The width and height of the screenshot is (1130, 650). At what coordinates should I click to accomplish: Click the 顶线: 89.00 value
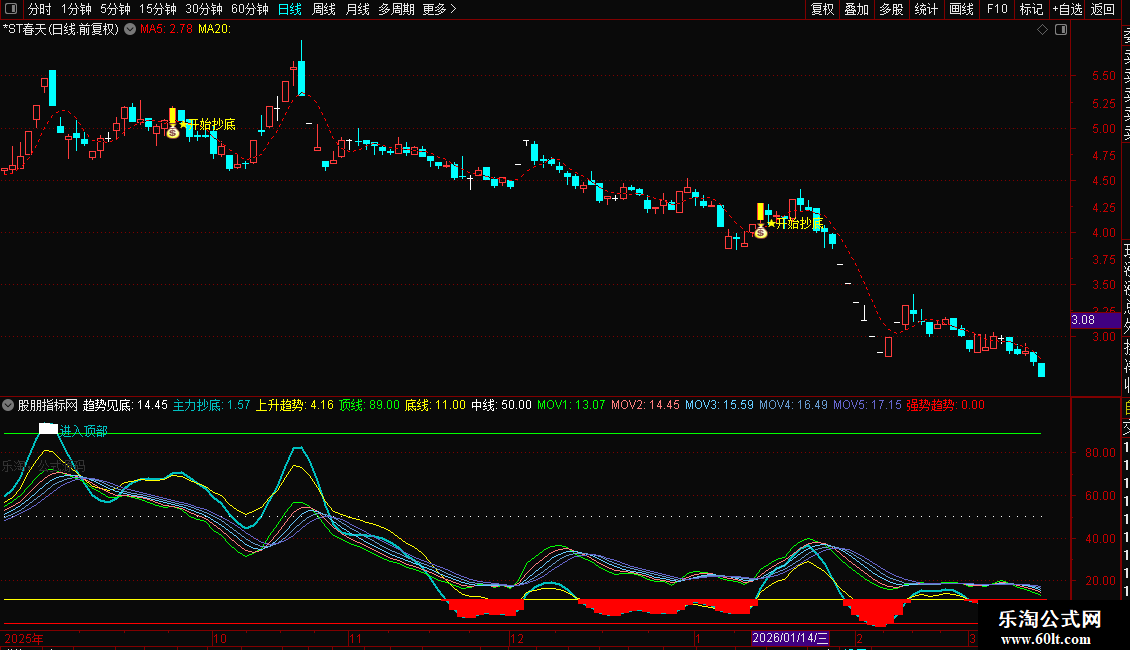(x=369, y=405)
